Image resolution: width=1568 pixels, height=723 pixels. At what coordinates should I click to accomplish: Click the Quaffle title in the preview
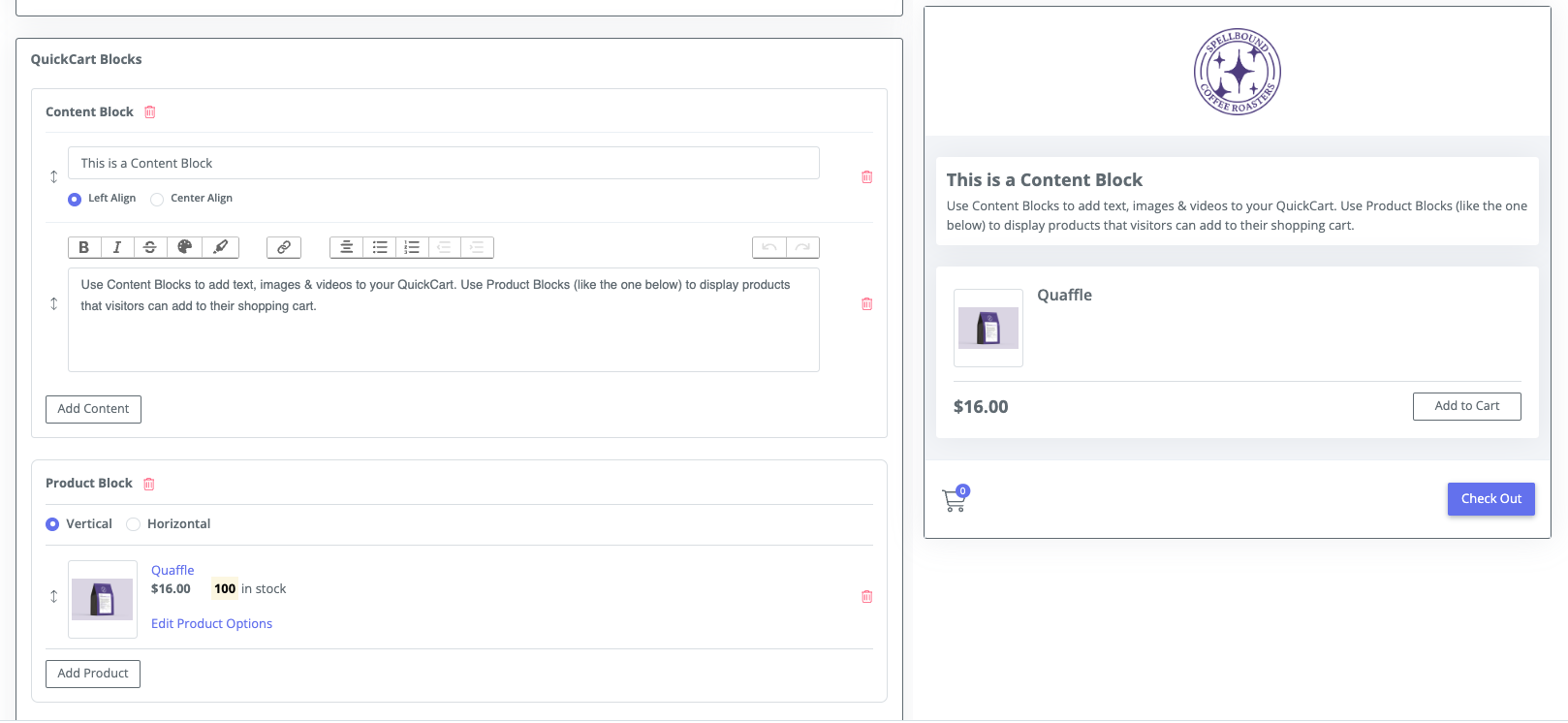pyautogui.click(x=1064, y=296)
